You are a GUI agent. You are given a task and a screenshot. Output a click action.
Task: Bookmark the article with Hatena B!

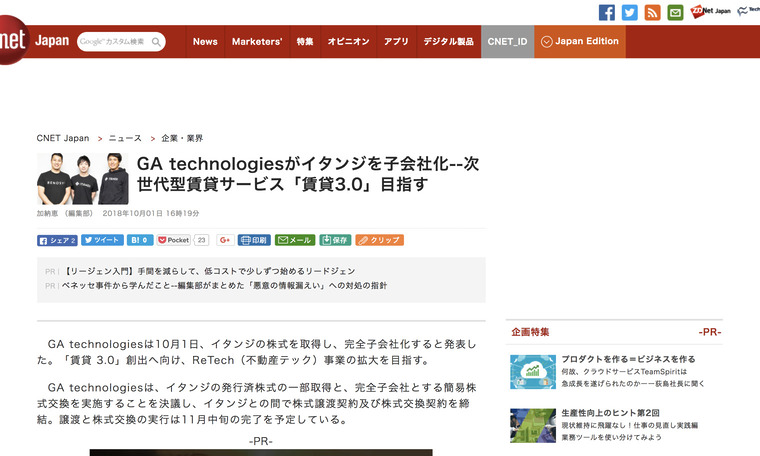(140, 240)
